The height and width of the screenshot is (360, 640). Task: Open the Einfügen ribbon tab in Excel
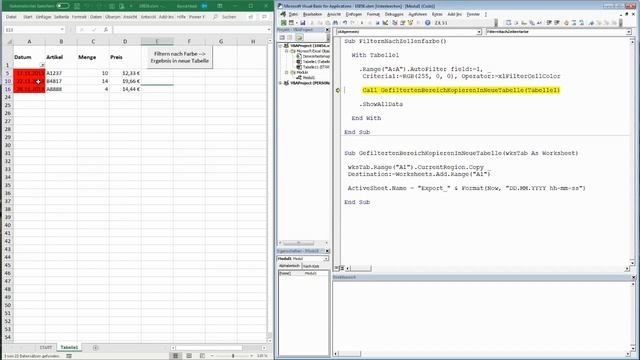tap(43, 17)
